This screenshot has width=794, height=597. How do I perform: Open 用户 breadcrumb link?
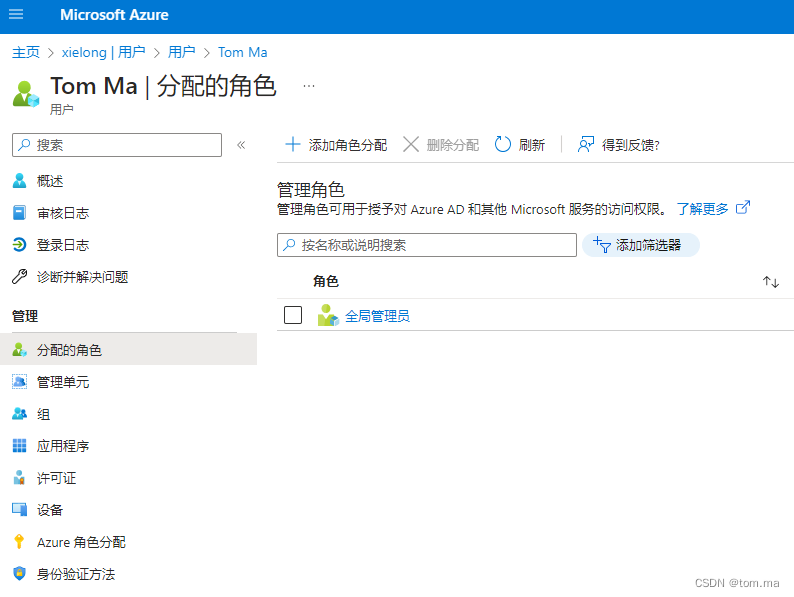click(181, 52)
